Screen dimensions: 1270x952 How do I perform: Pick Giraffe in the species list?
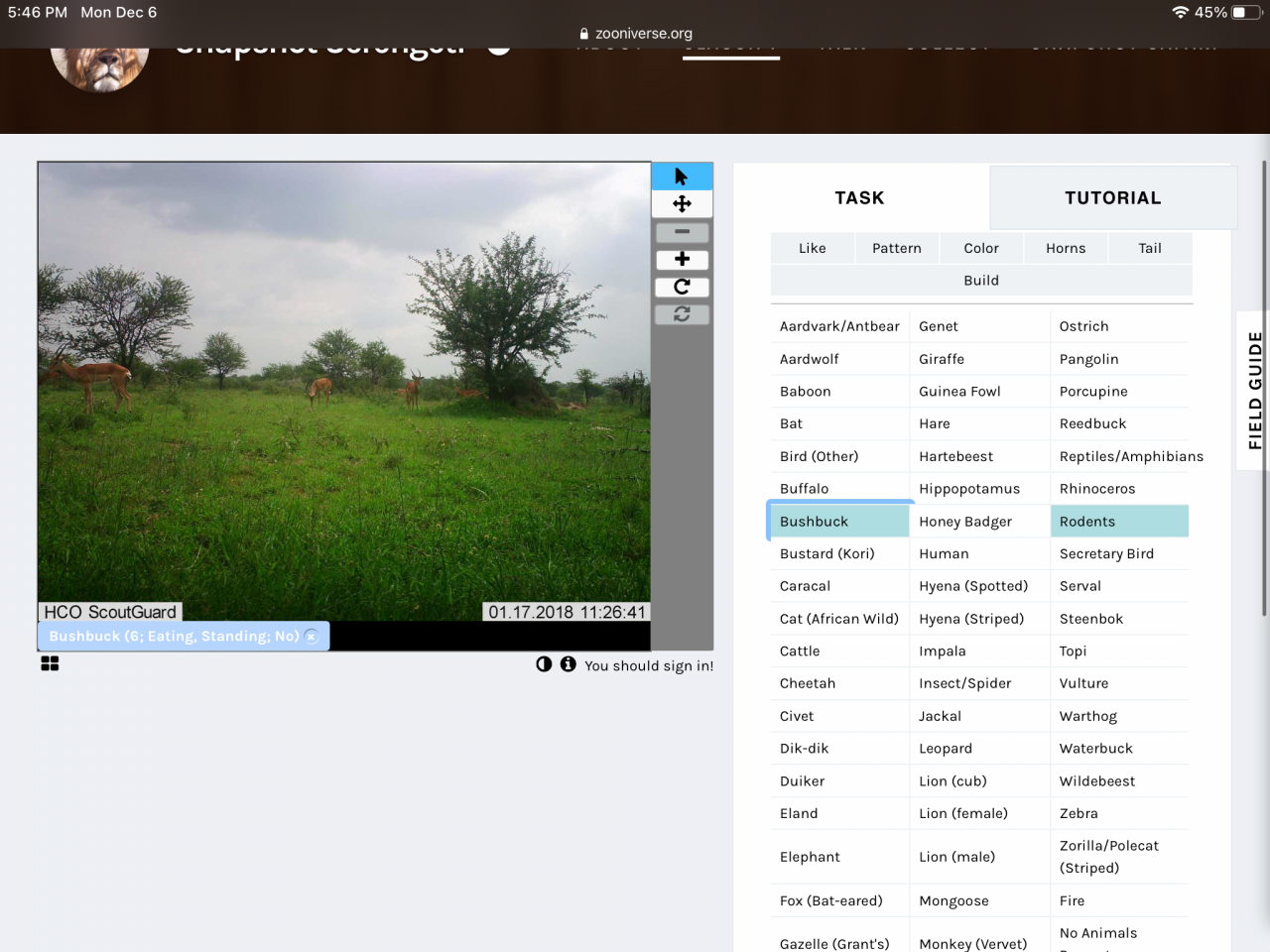979,359
